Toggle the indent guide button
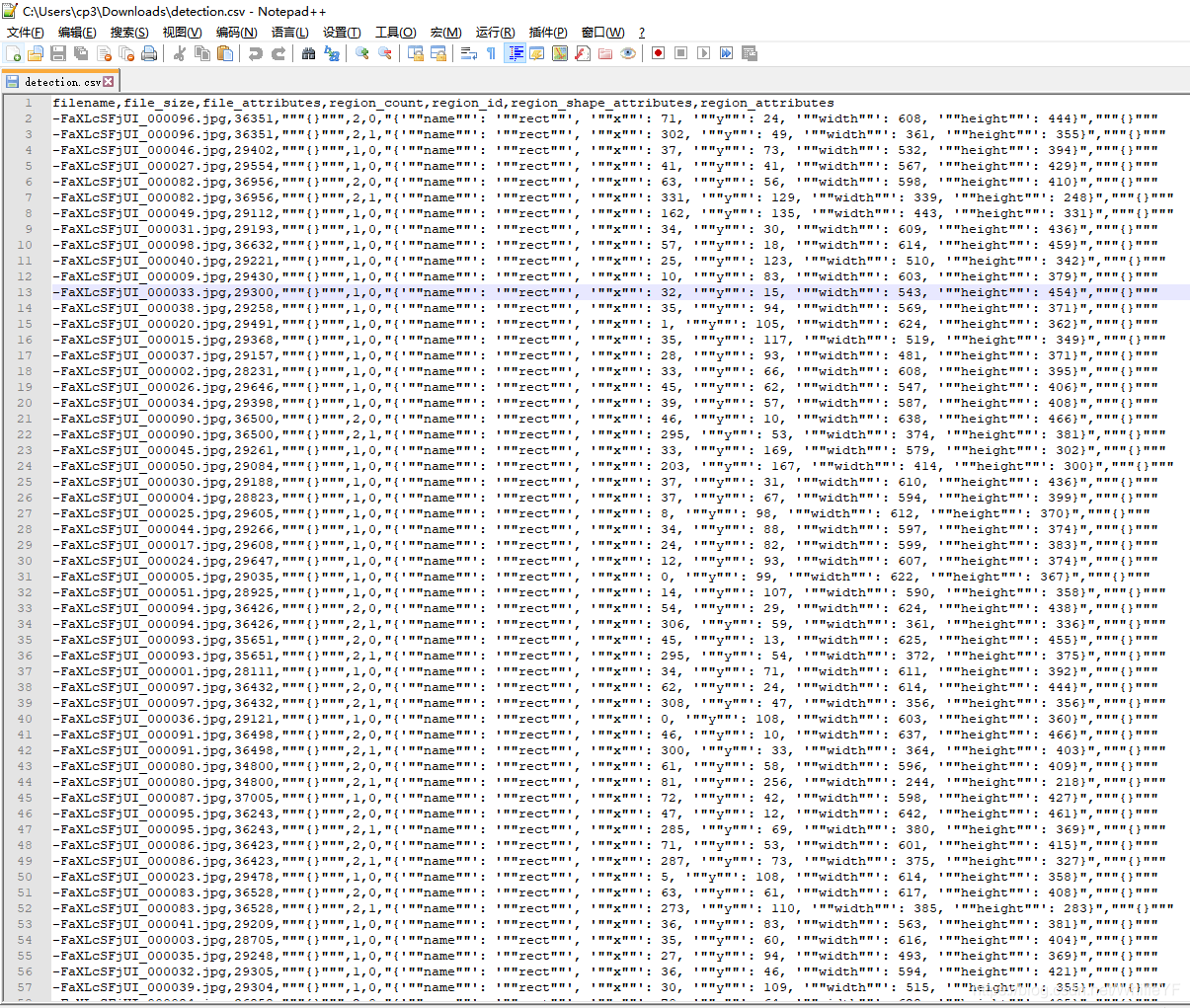1190x1008 pixels. [515, 53]
